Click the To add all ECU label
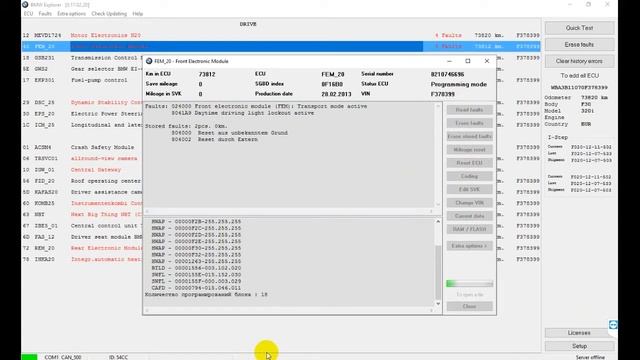Image resolution: width=640 pixels, height=360 pixels. coord(579,76)
